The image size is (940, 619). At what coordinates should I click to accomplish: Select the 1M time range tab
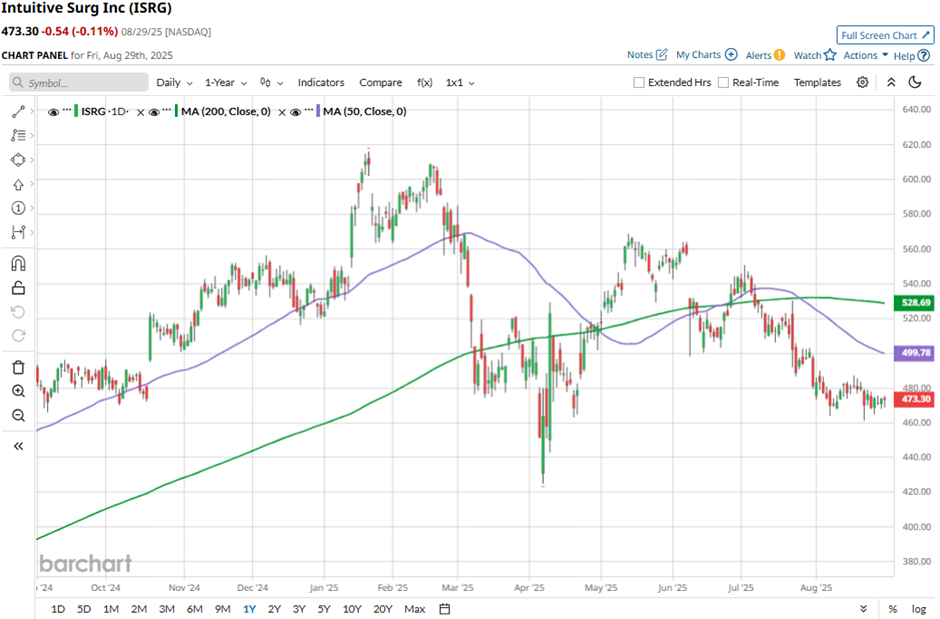coord(111,609)
